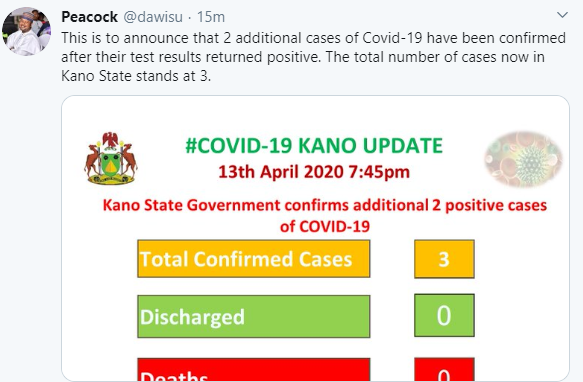Screen dimensions: 583x382
Task: Open the attached COVID-19 update image
Action: [x=315, y=238]
